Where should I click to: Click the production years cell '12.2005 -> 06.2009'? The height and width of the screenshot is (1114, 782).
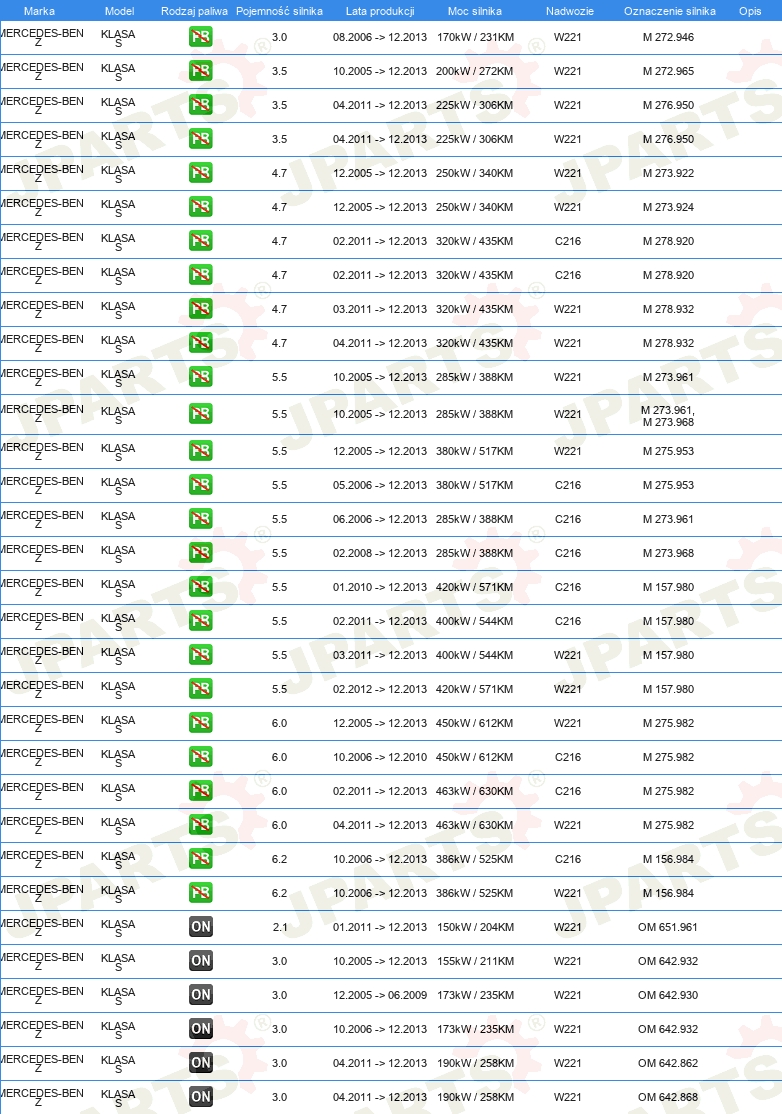[x=380, y=995]
